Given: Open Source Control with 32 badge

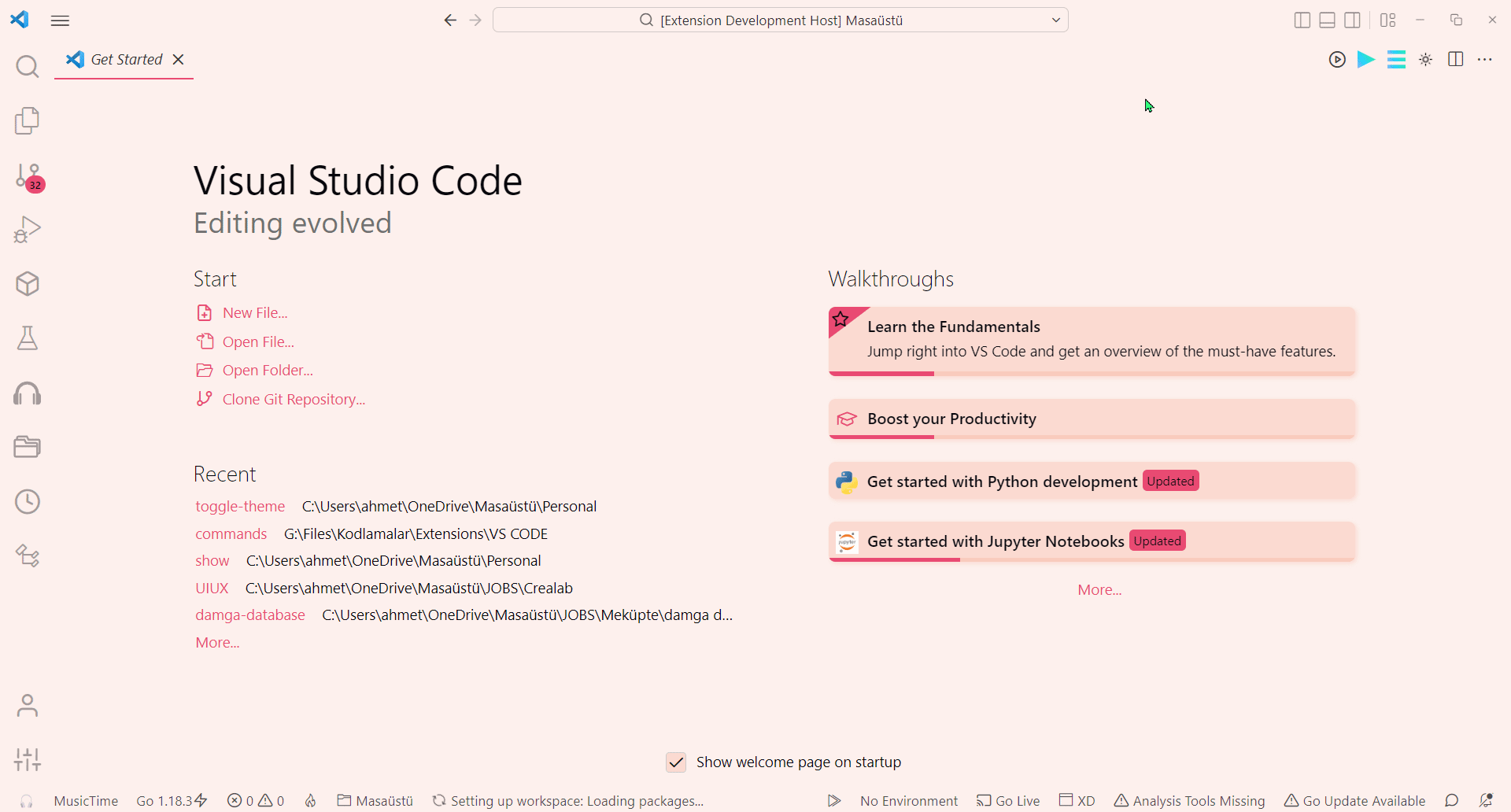Looking at the screenshot, I should [x=29, y=177].
